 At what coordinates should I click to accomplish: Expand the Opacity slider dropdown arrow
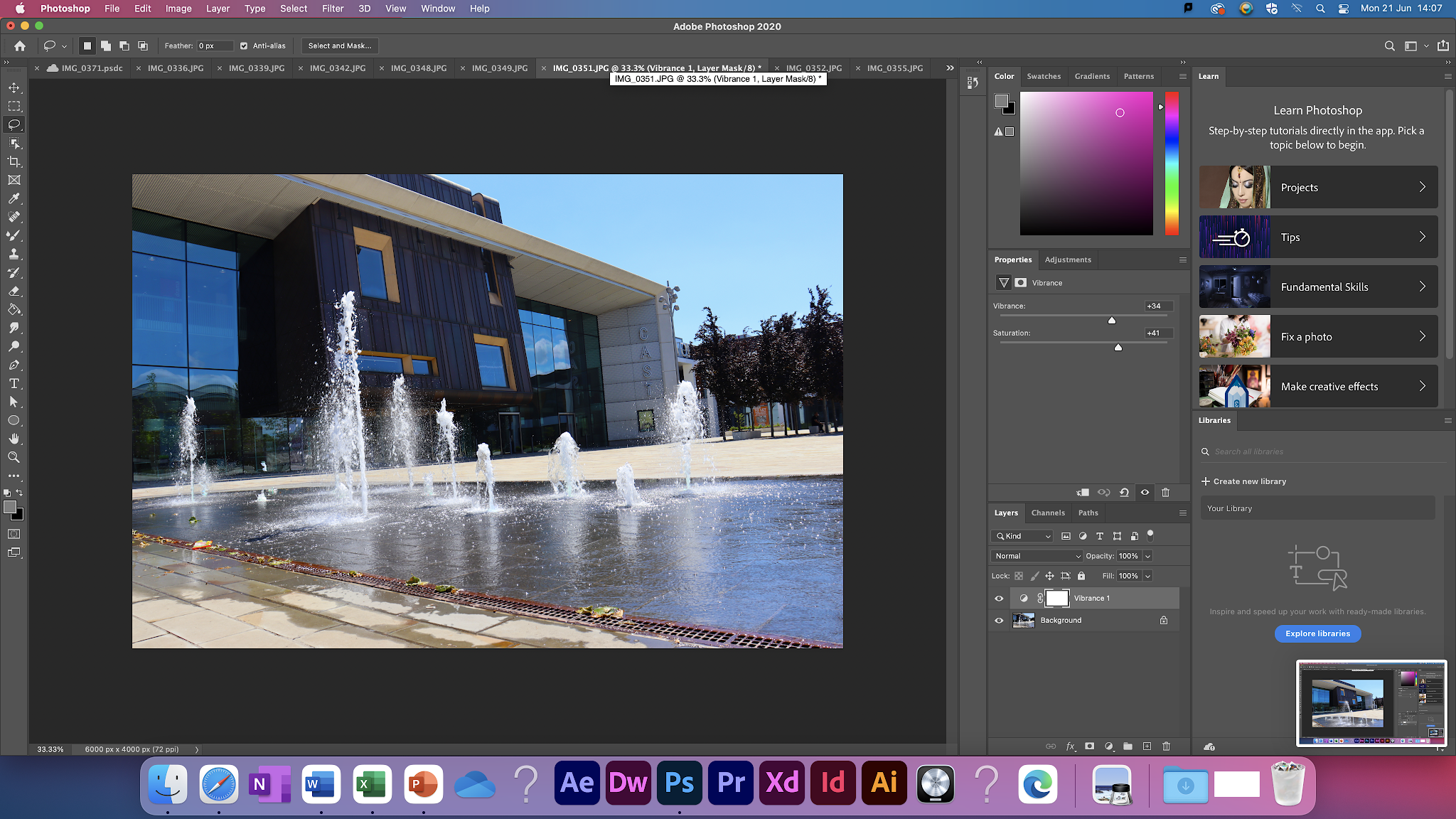tap(1147, 556)
